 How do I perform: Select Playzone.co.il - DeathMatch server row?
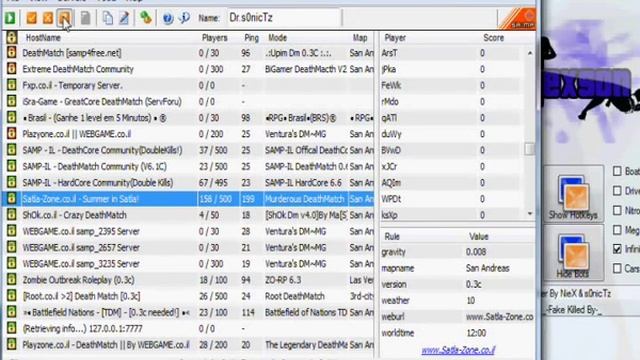pos(189,345)
